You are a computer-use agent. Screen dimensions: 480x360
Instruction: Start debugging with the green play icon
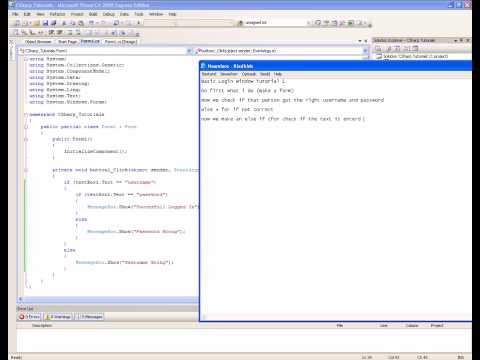click(x=138, y=23)
